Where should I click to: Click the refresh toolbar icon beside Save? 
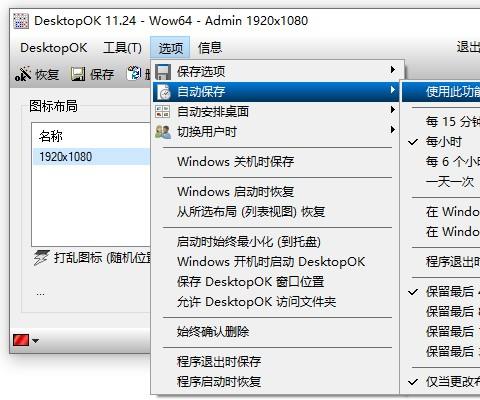[134, 73]
